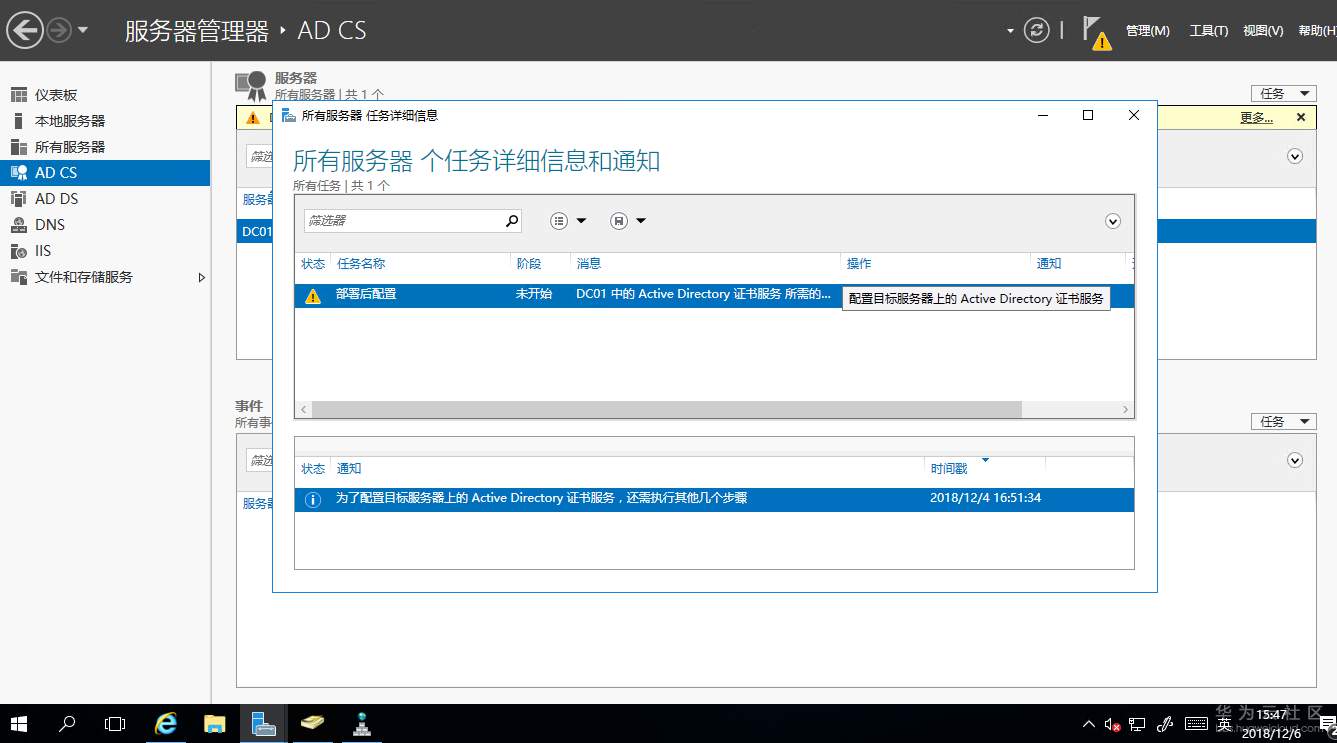
Task: Click the 本地服务器 sidebar icon
Action: [x=18, y=121]
